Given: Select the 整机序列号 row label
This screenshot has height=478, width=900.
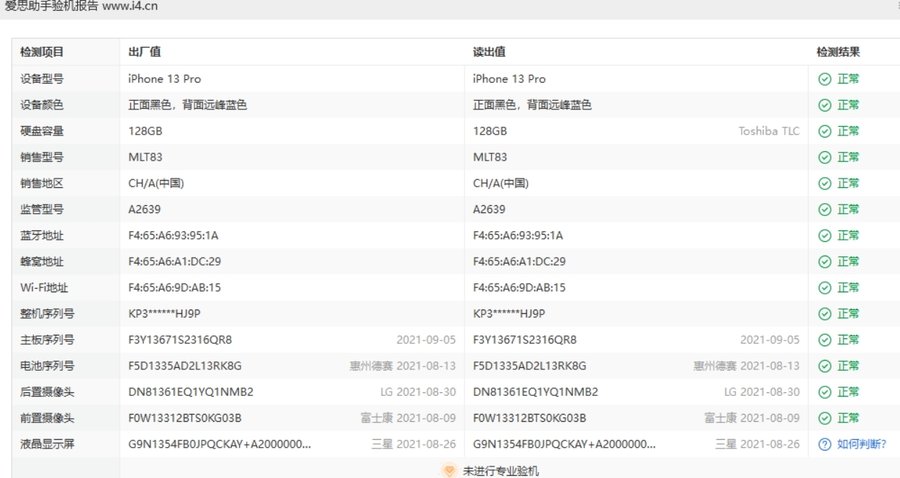Looking at the screenshot, I should pos(47,314).
